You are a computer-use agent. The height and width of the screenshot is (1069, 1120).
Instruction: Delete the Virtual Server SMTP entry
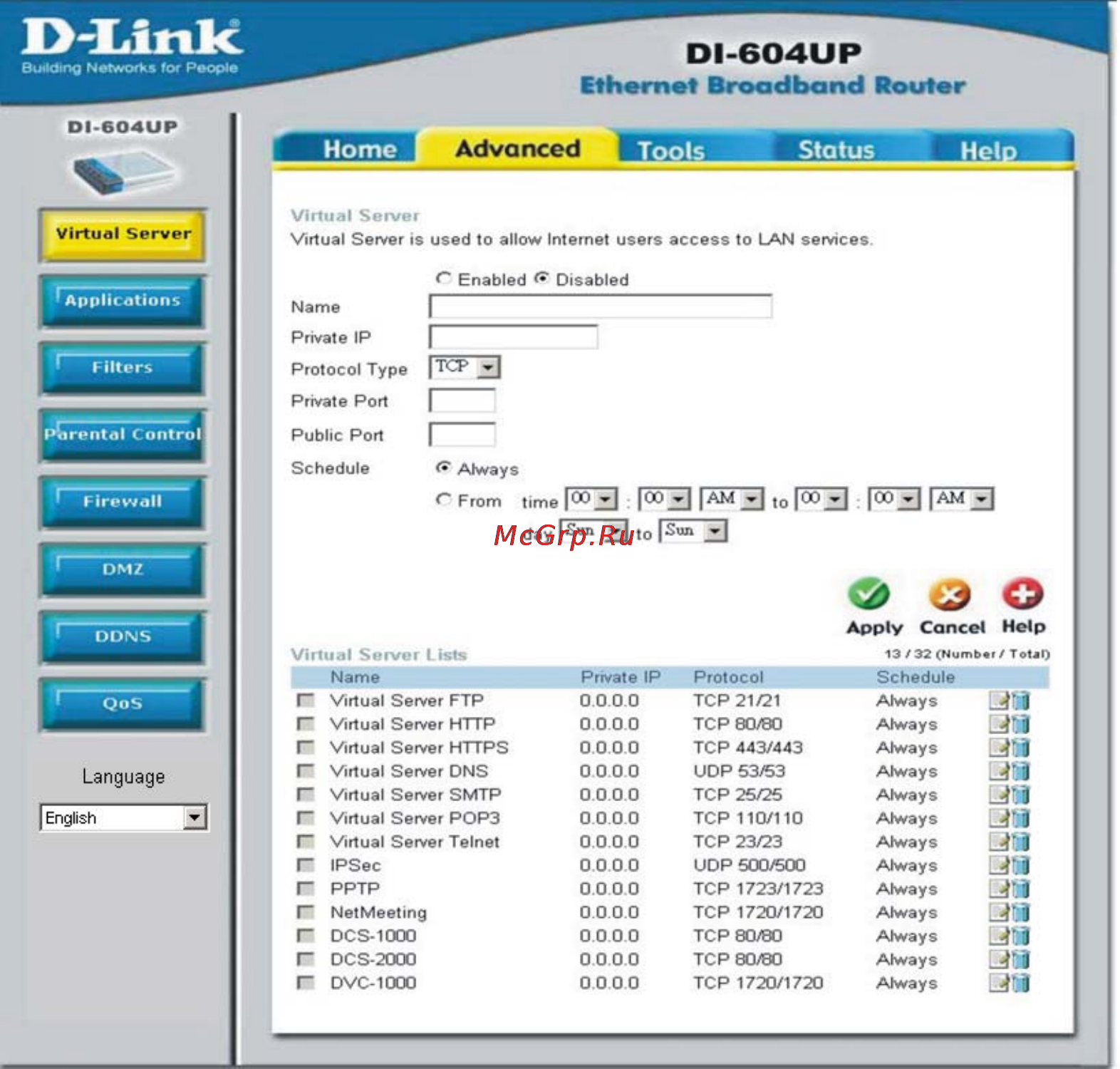[x=1021, y=795]
